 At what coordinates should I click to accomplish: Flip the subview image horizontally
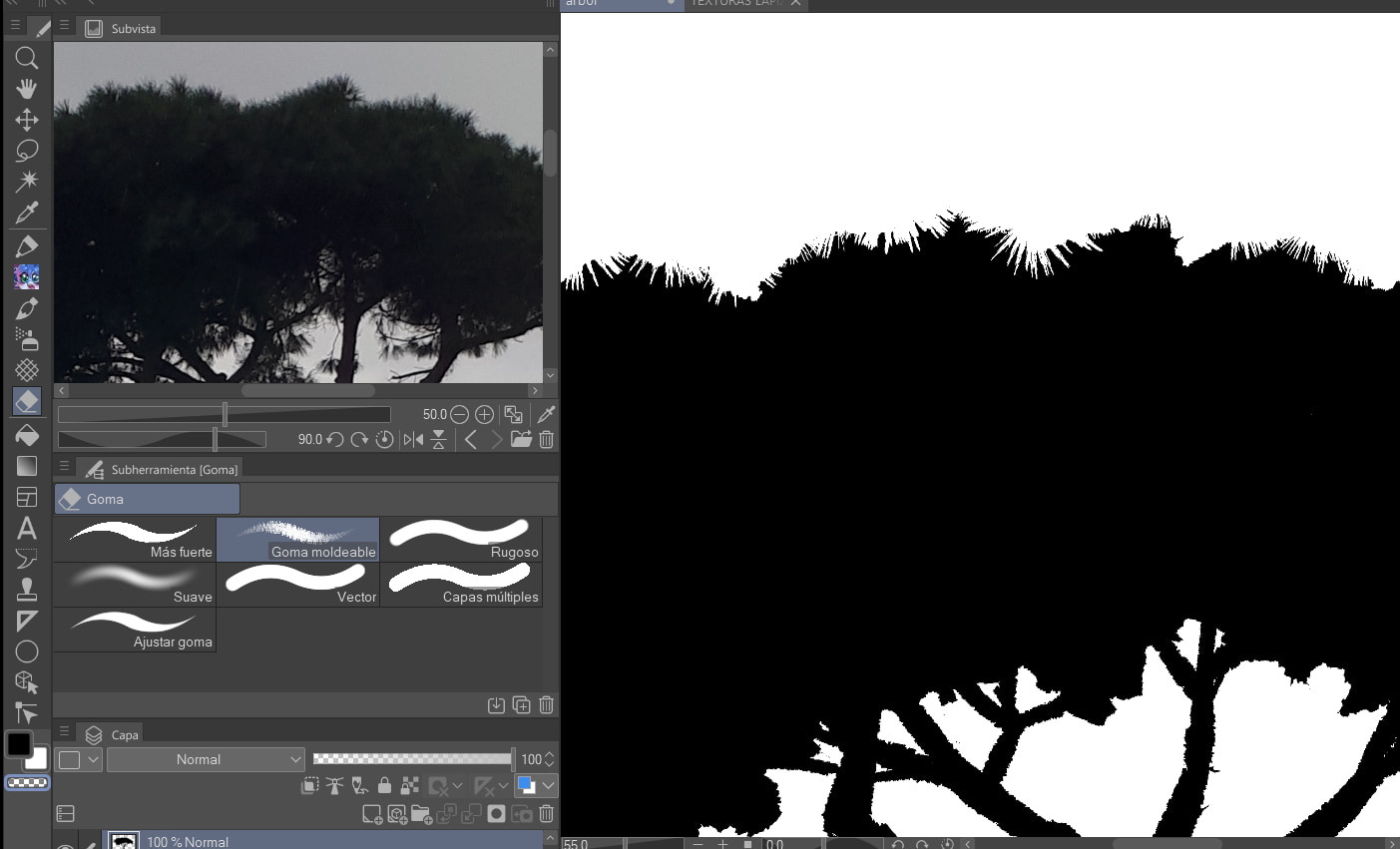coord(413,440)
